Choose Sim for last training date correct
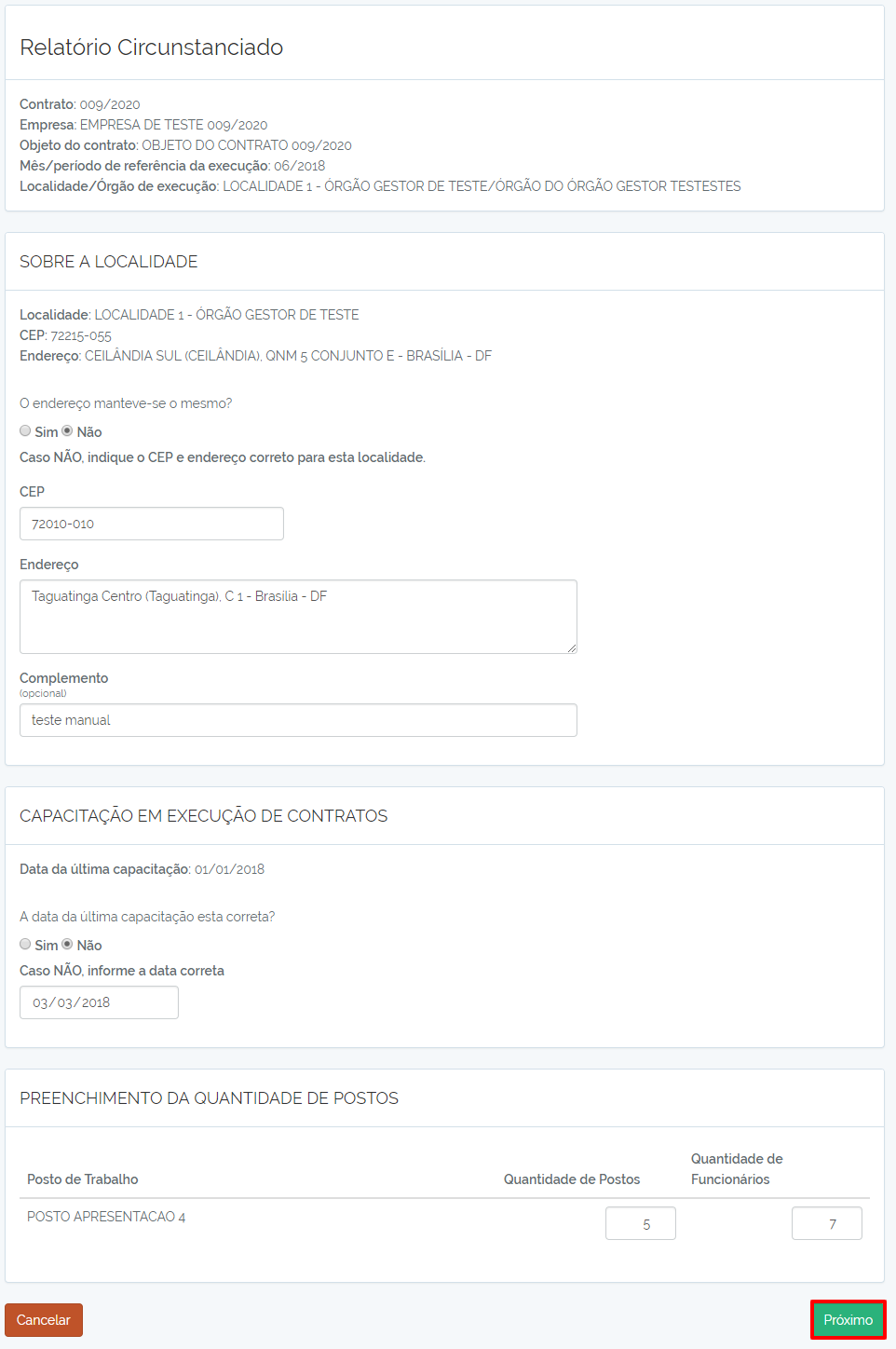 click(25, 945)
